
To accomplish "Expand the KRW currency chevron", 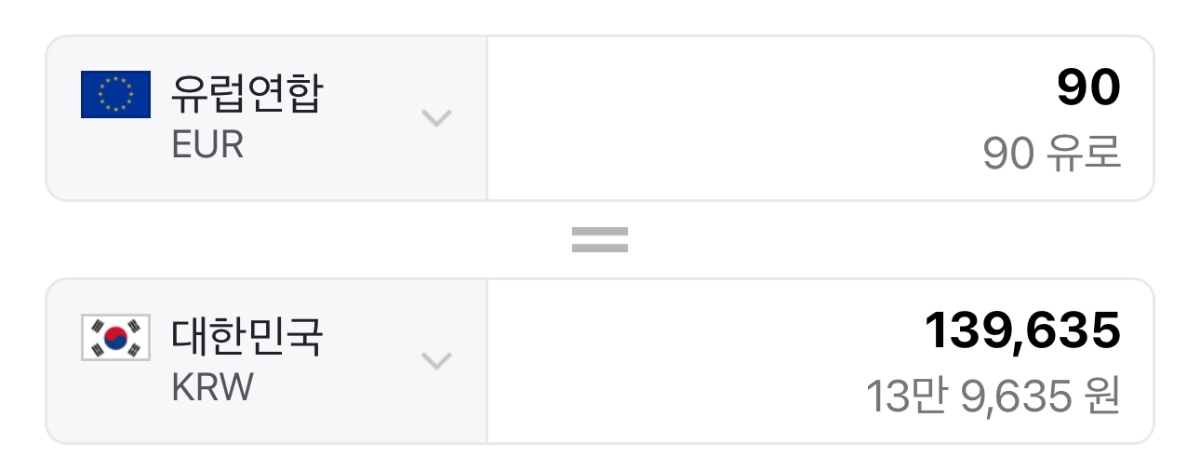I will [436, 360].
